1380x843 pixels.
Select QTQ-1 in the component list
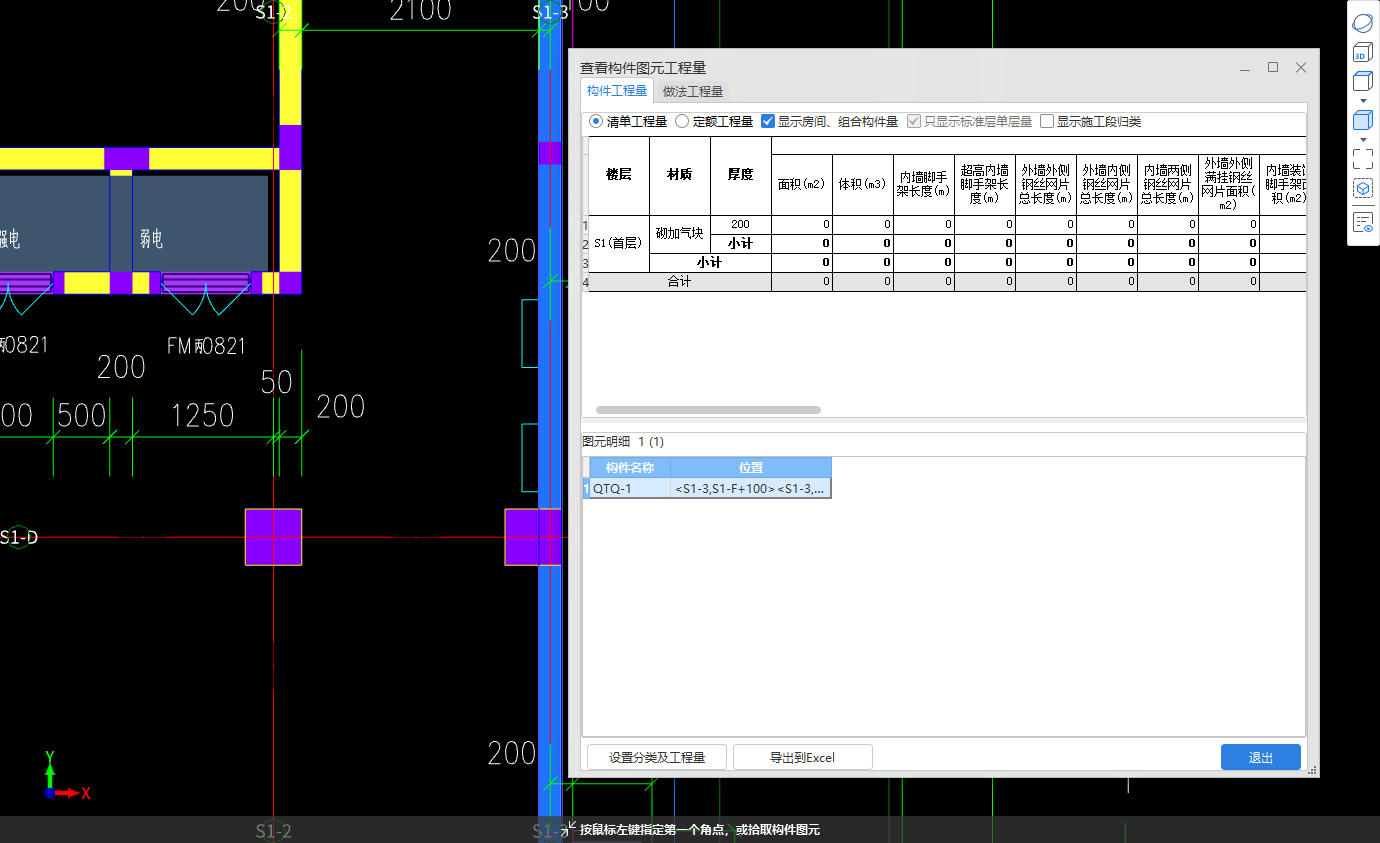point(630,488)
